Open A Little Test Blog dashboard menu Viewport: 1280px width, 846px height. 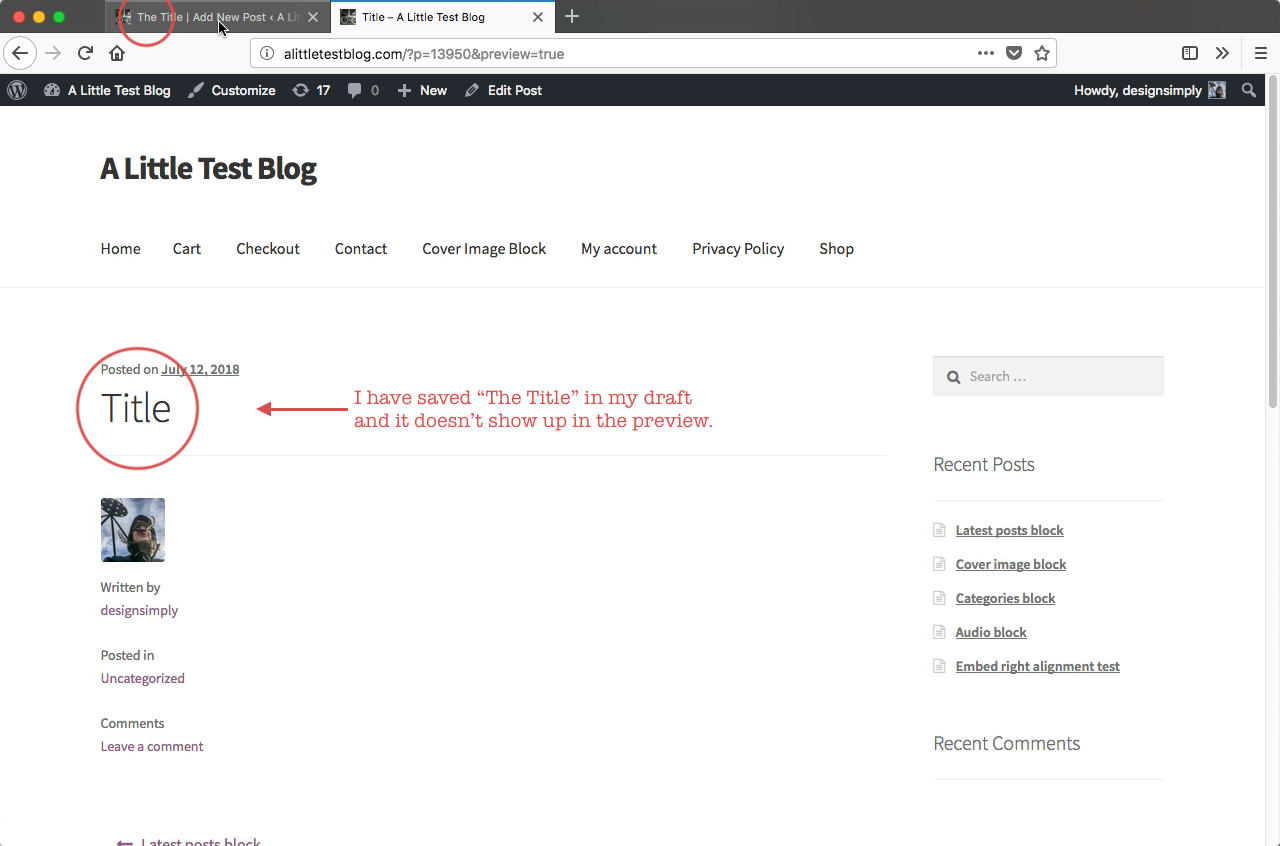(x=107, y=90)
